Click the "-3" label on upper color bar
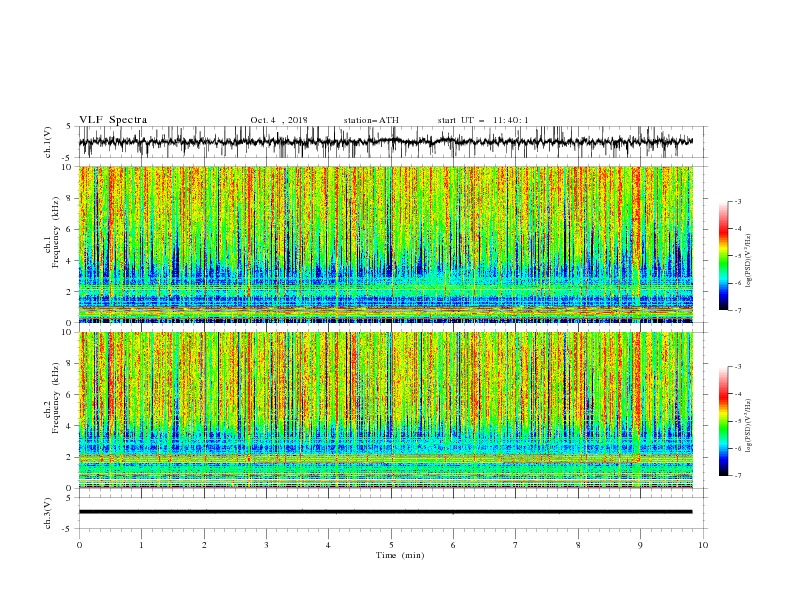Viewport: 792px width, 612px height. [738, 201]
